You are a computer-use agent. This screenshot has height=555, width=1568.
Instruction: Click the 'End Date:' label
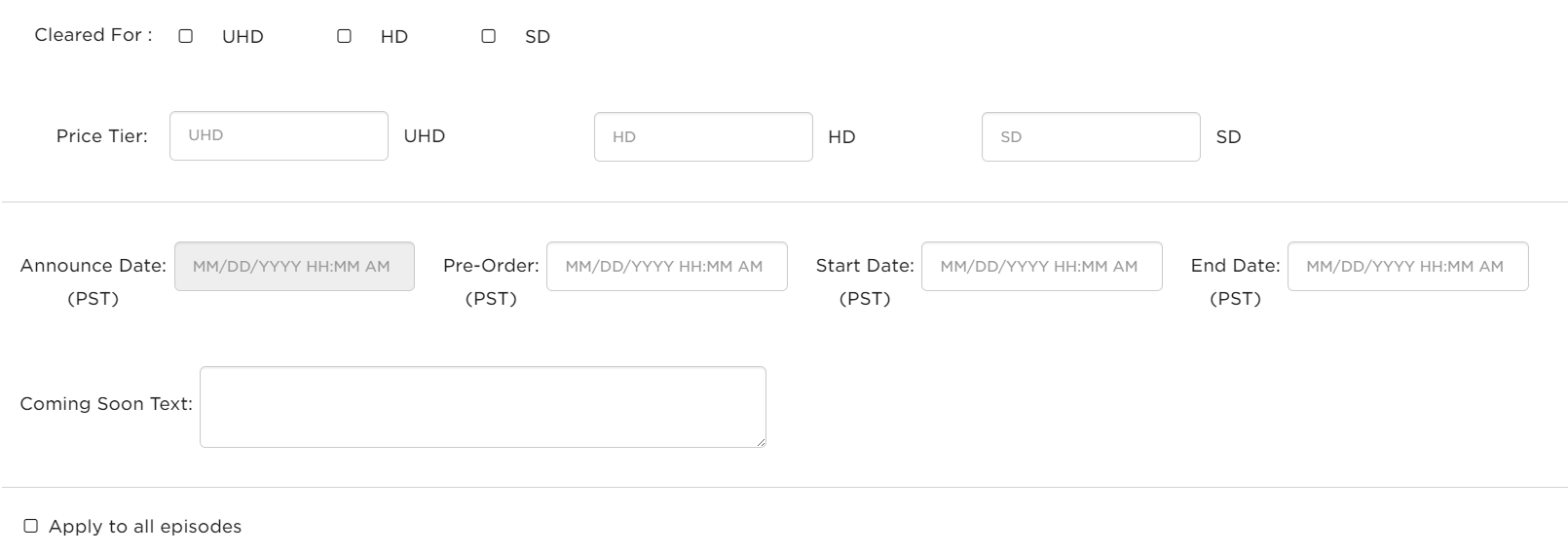click(1235, 266)
